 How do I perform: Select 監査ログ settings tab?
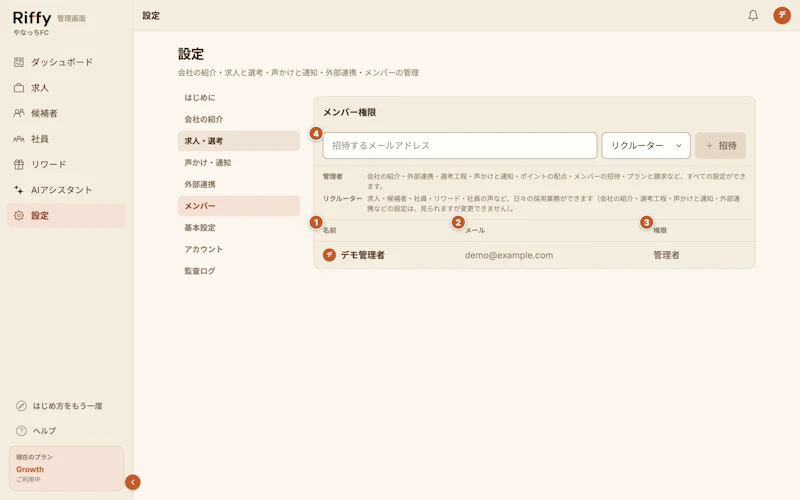(238, 271)
